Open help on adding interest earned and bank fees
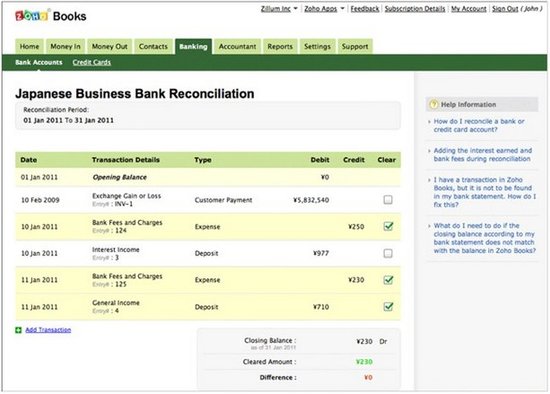Viewport: 550px width, 394px height. click(483, 154)
